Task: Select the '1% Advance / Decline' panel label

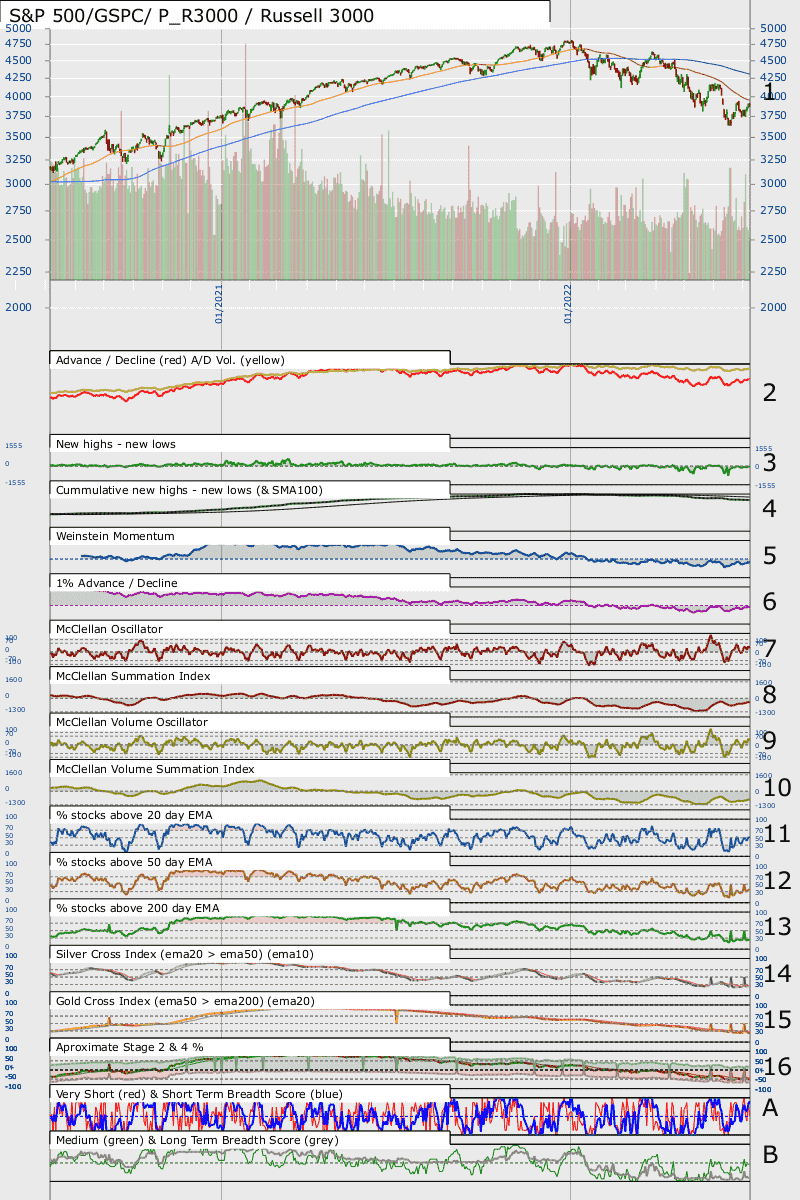Action: click(117, 583)
